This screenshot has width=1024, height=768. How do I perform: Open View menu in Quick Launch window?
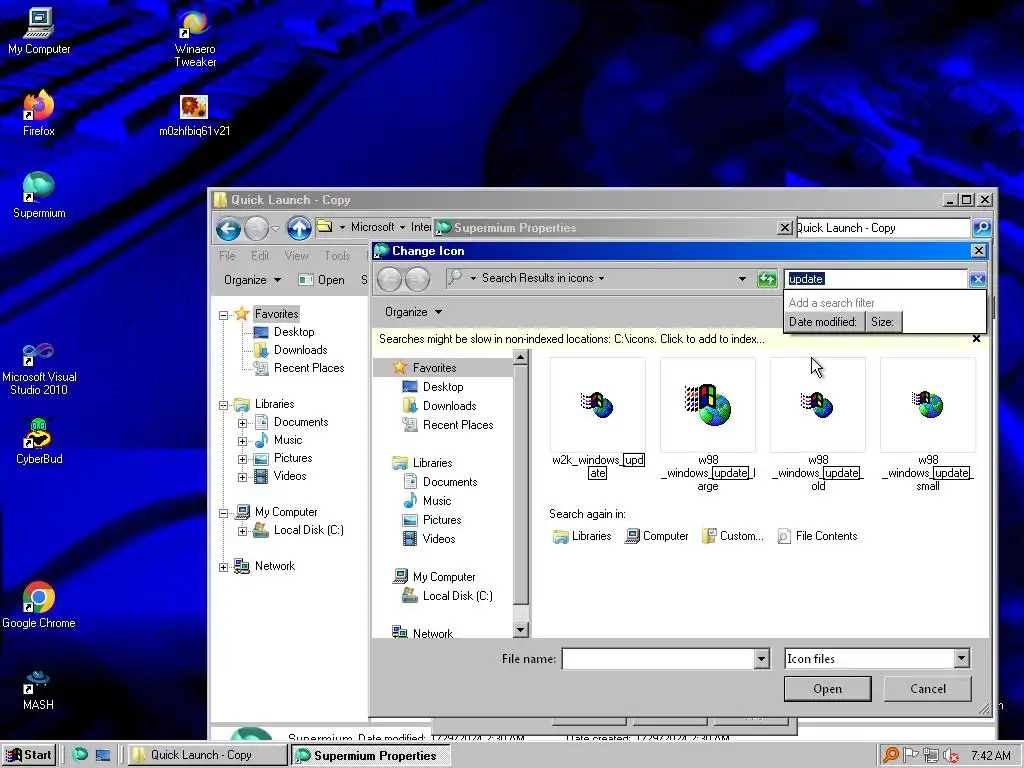click(296, 255)
